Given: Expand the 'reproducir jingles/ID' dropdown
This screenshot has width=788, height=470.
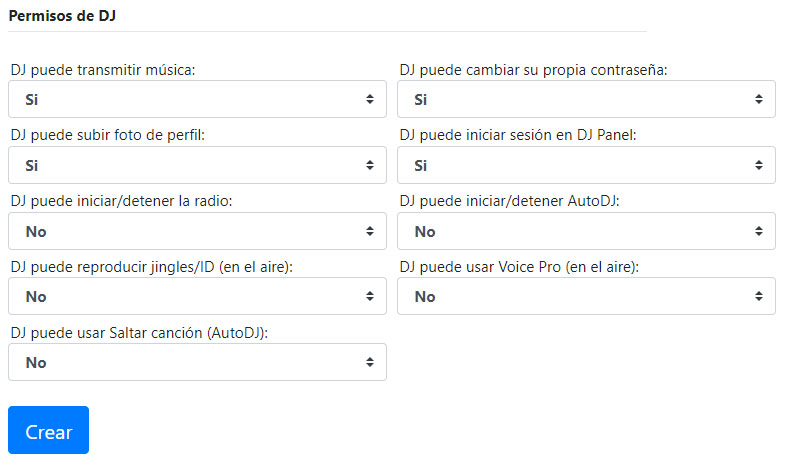Looking at the screenshot, I should (x=197, y=297).
